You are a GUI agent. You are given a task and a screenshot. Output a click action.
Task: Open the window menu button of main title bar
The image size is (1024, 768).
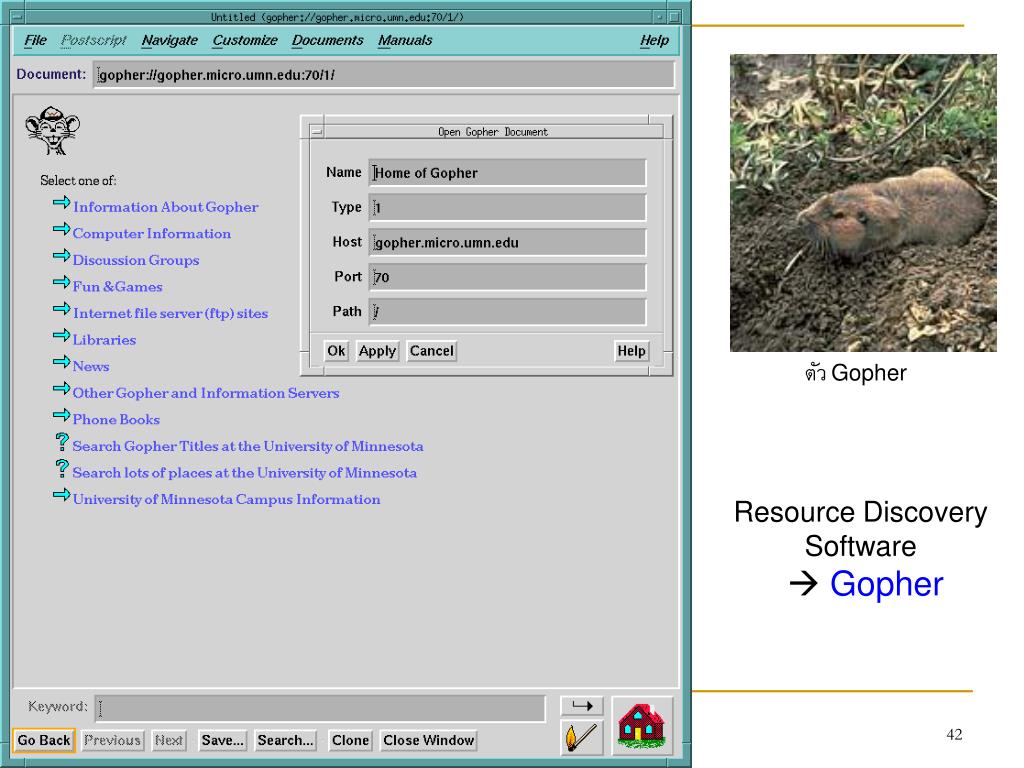(x=18, y=17)
